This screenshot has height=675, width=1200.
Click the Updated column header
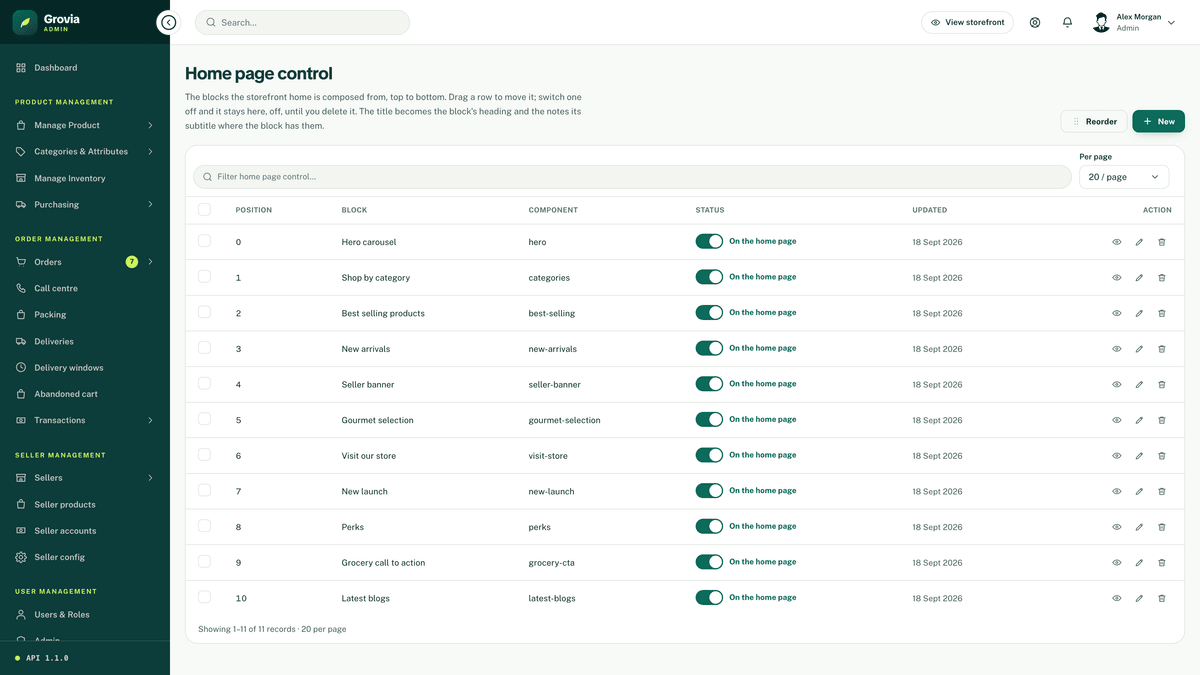pyautogui.click(x=929, y=210)
